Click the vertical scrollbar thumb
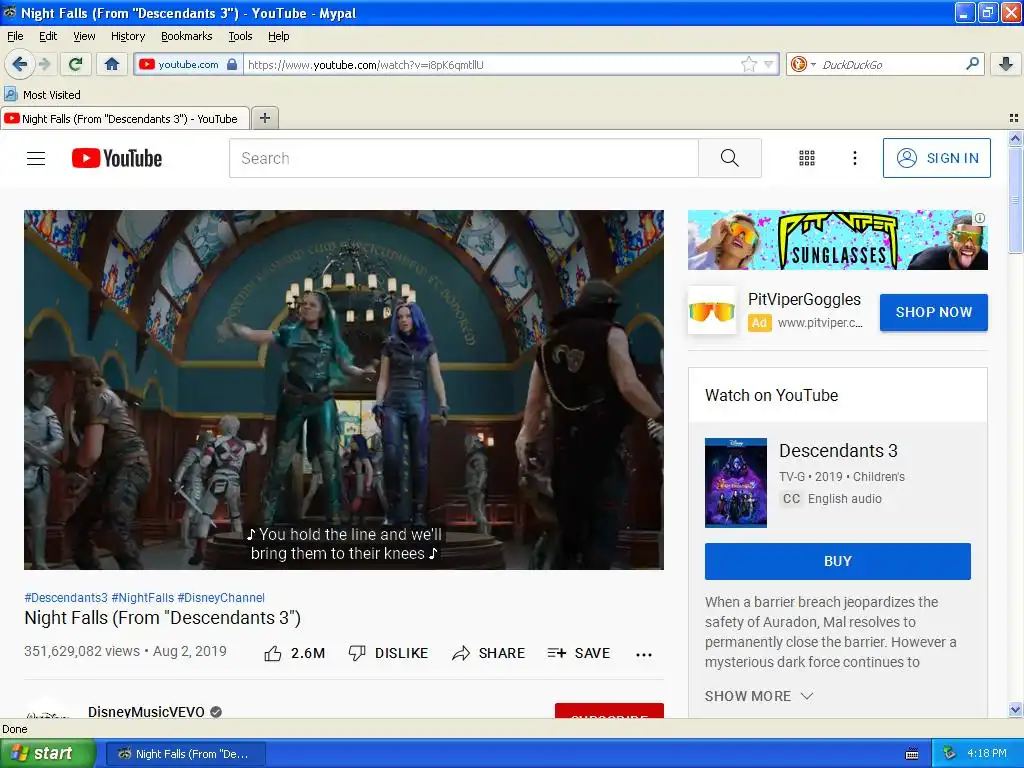 (x=1015, y=200)
